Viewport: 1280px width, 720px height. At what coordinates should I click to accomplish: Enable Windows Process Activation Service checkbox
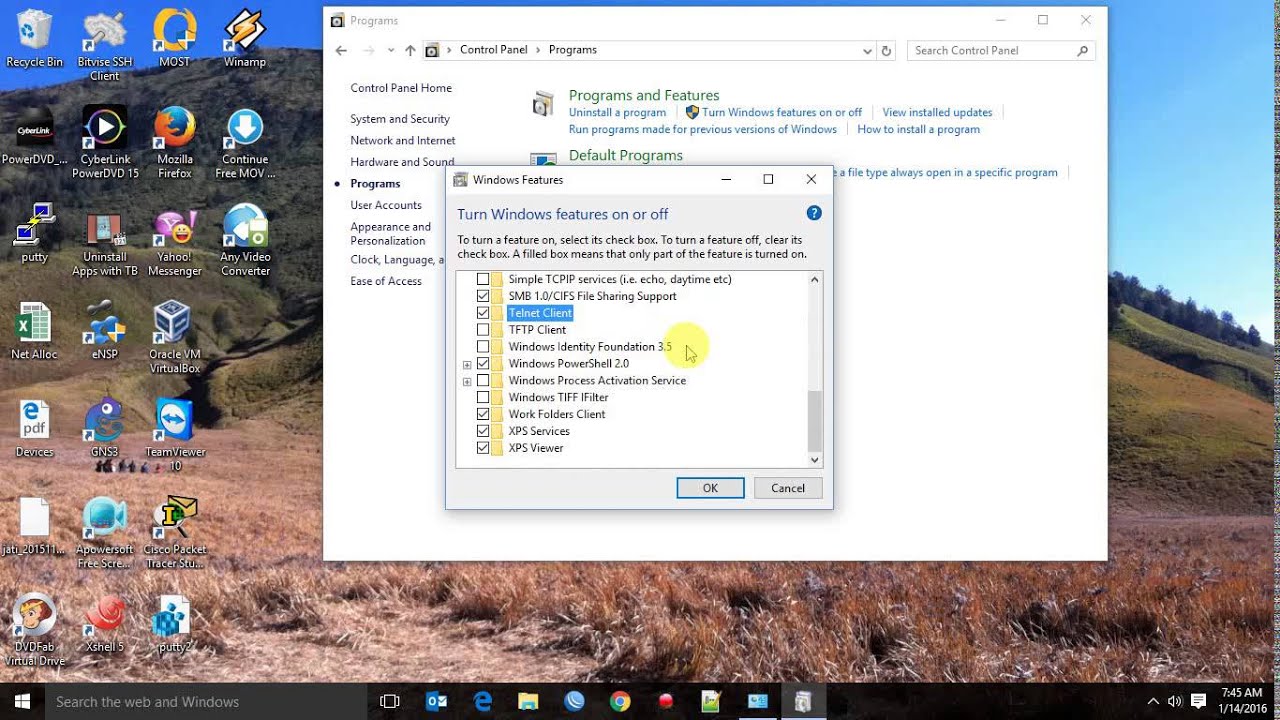(x=483, y=381)
